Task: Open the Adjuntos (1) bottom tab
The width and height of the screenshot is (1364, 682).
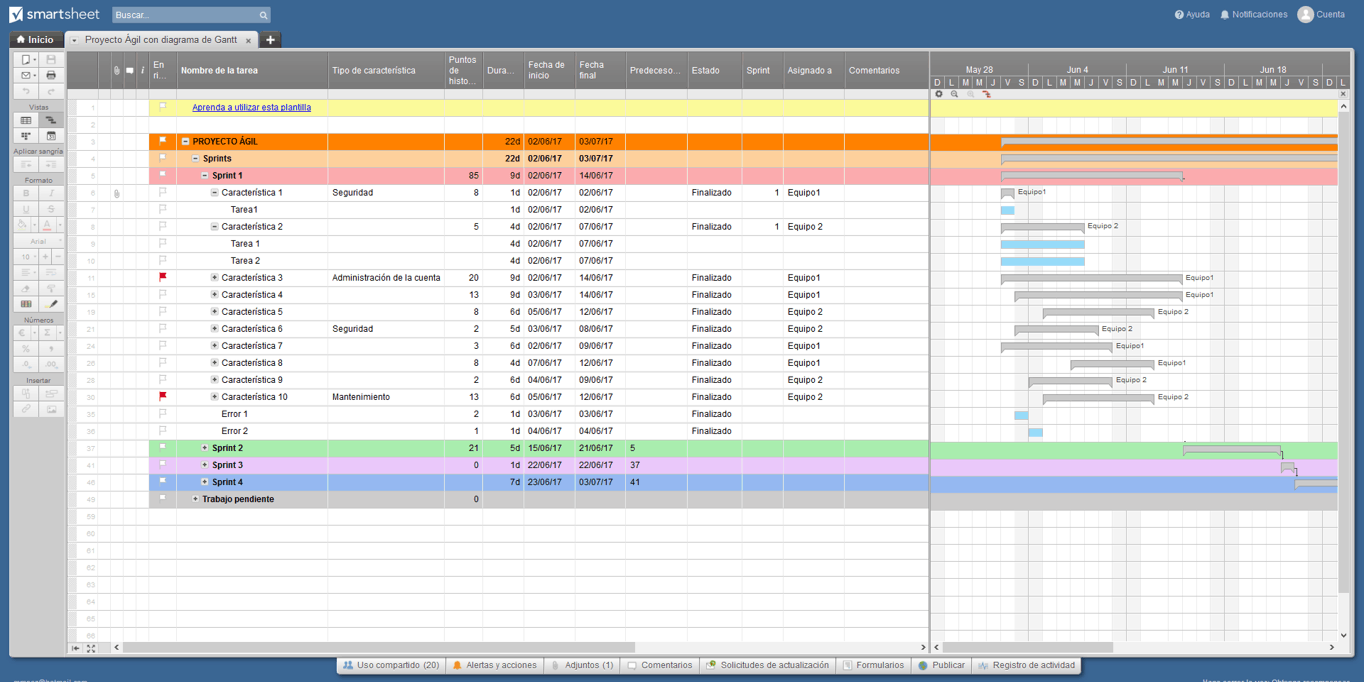Action: coord(582,665)
